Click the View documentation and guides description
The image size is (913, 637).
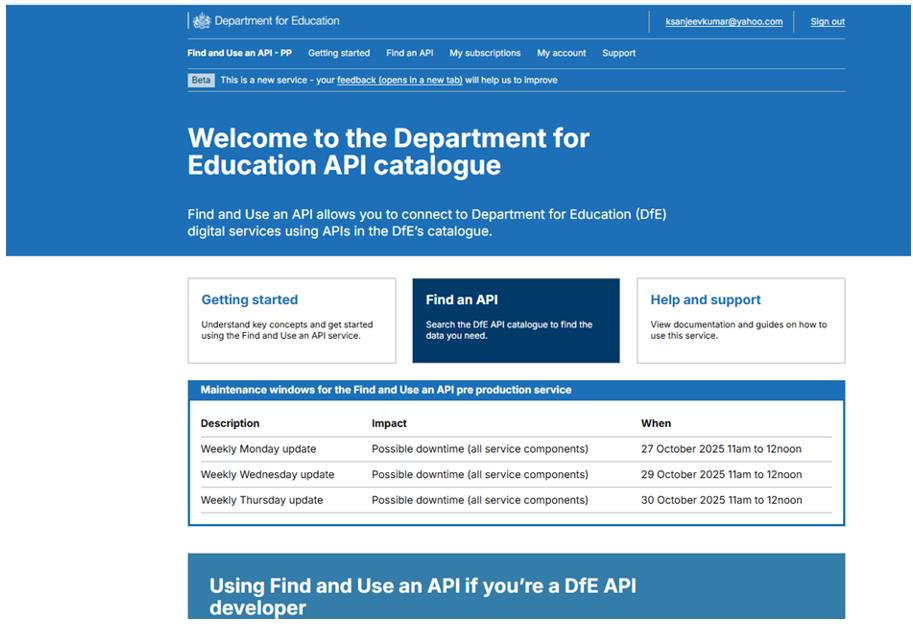(738, 330)
